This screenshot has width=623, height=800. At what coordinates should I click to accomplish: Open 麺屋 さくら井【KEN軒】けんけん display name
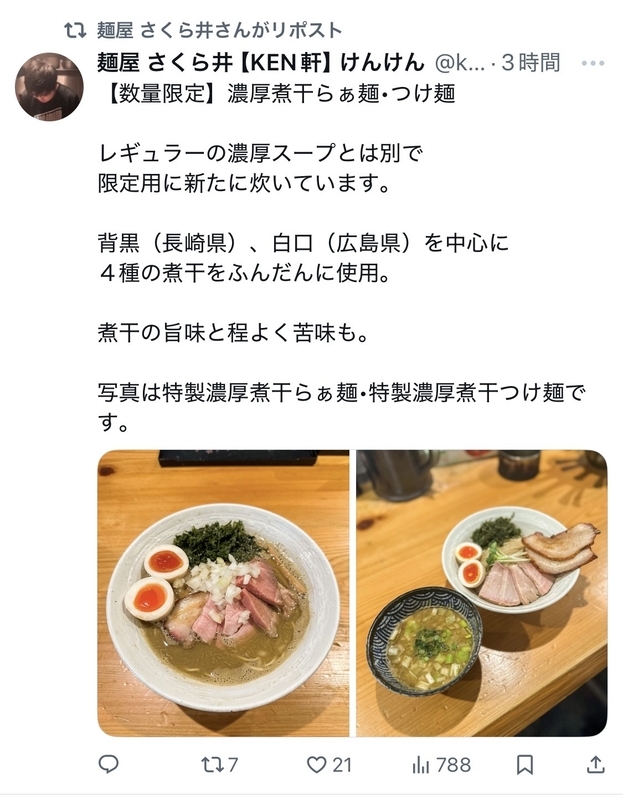pos(261,63)
